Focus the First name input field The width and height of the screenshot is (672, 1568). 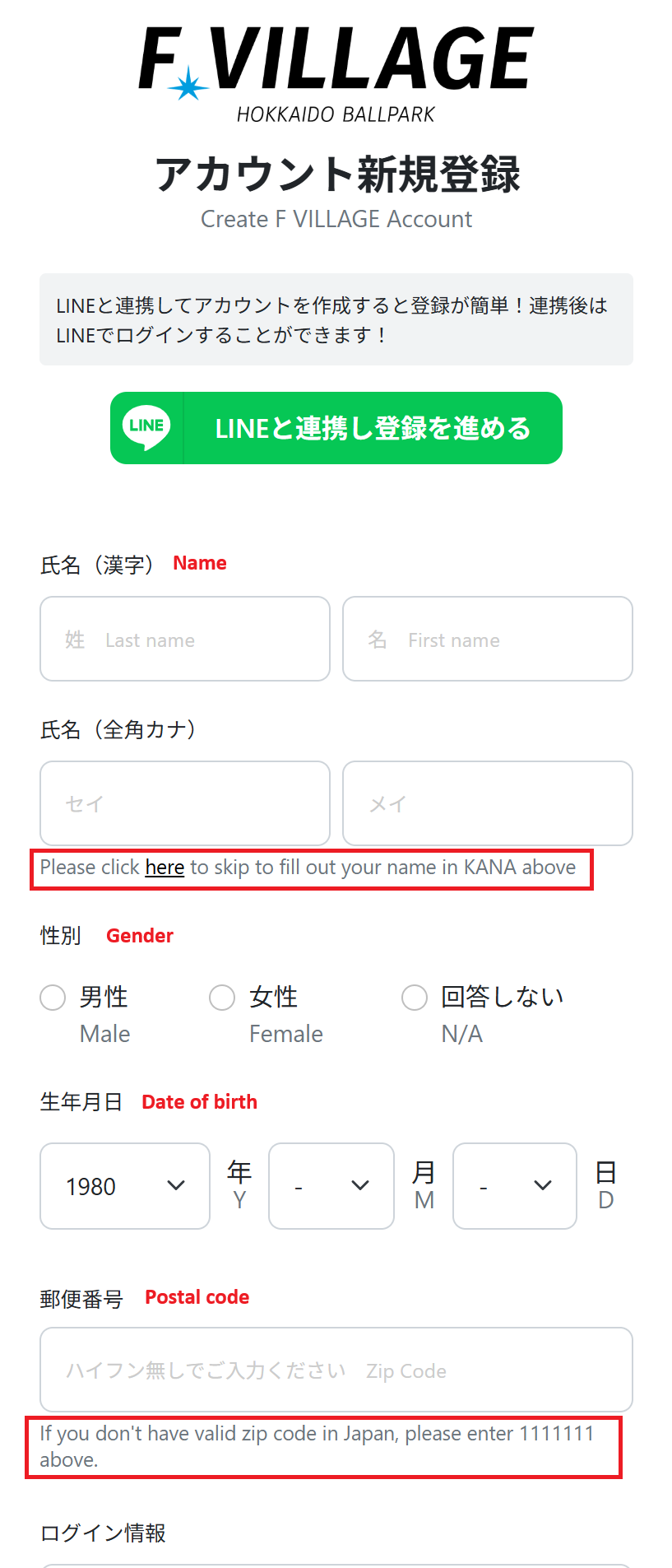(x=488, y=639)
